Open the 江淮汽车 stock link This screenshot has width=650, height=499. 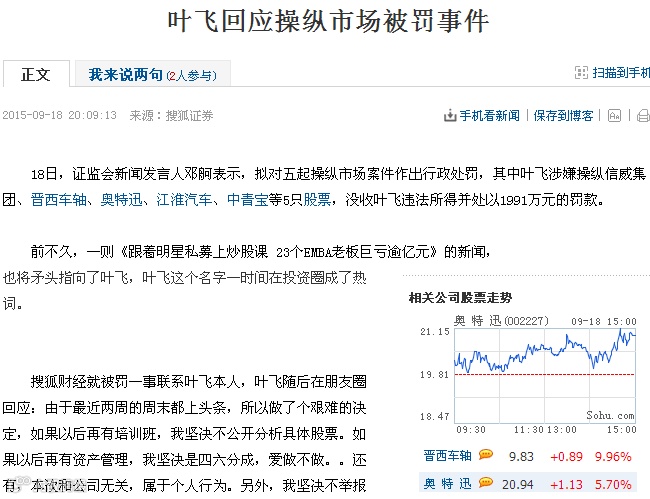(x=184, y=200)
